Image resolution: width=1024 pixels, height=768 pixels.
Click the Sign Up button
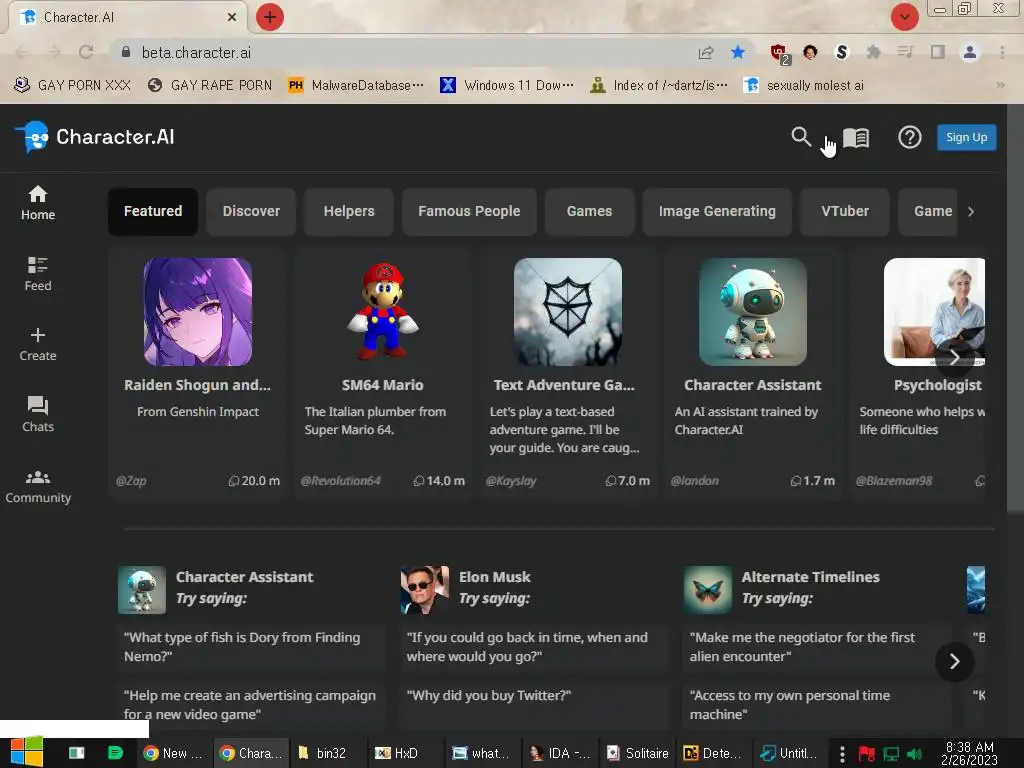click(967, 137)
